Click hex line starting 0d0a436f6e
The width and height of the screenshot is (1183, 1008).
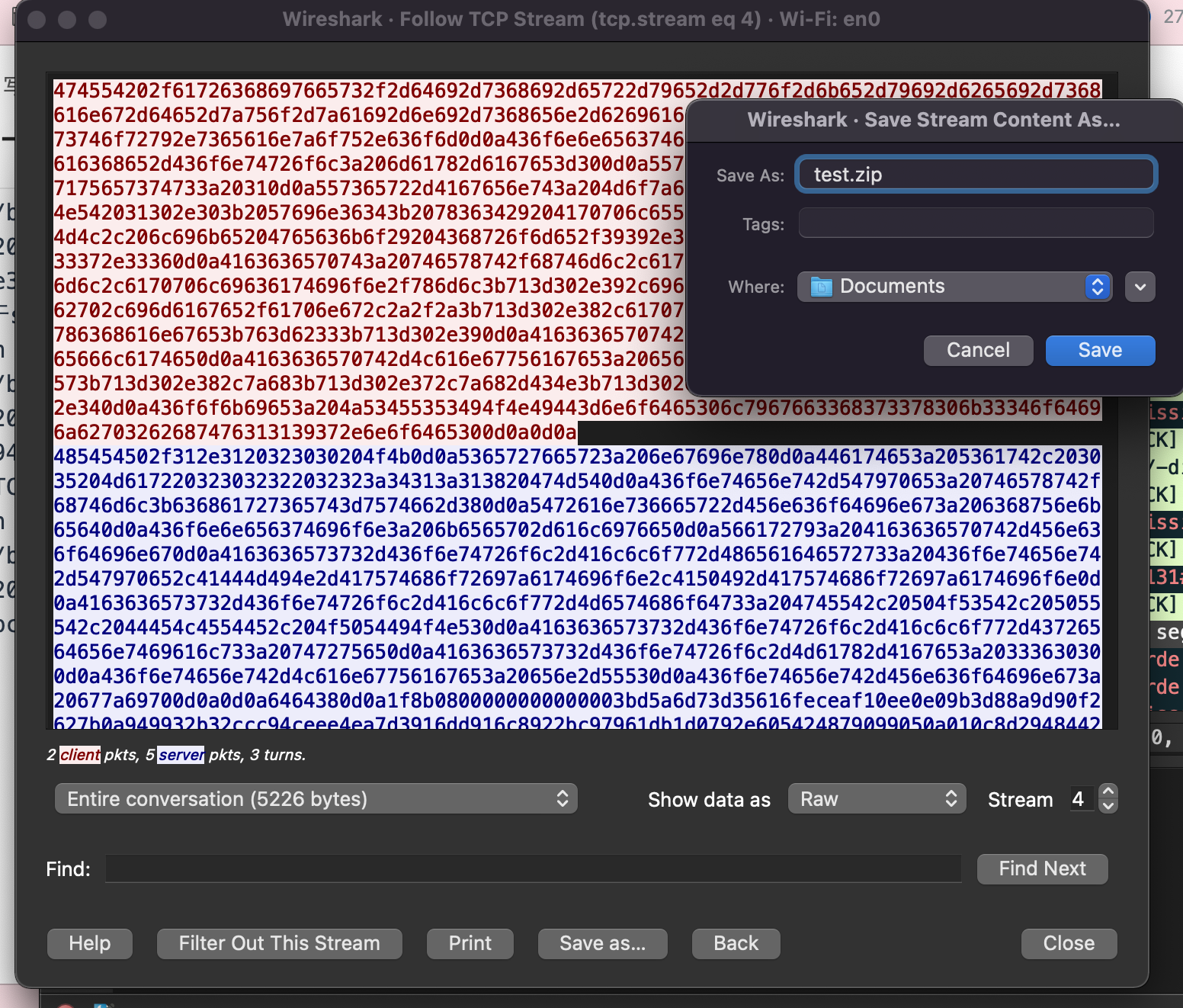(x=577, y=676)
